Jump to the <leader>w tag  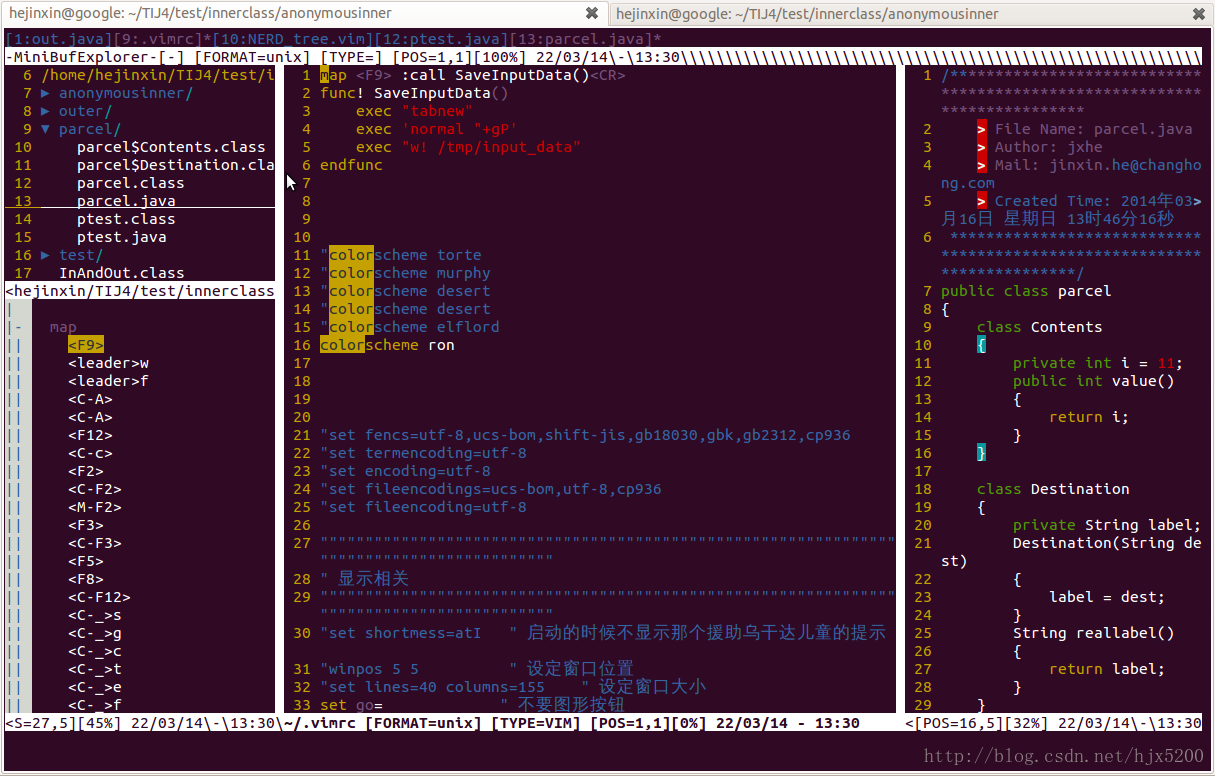pyautogui.click(x=108, y=363)
